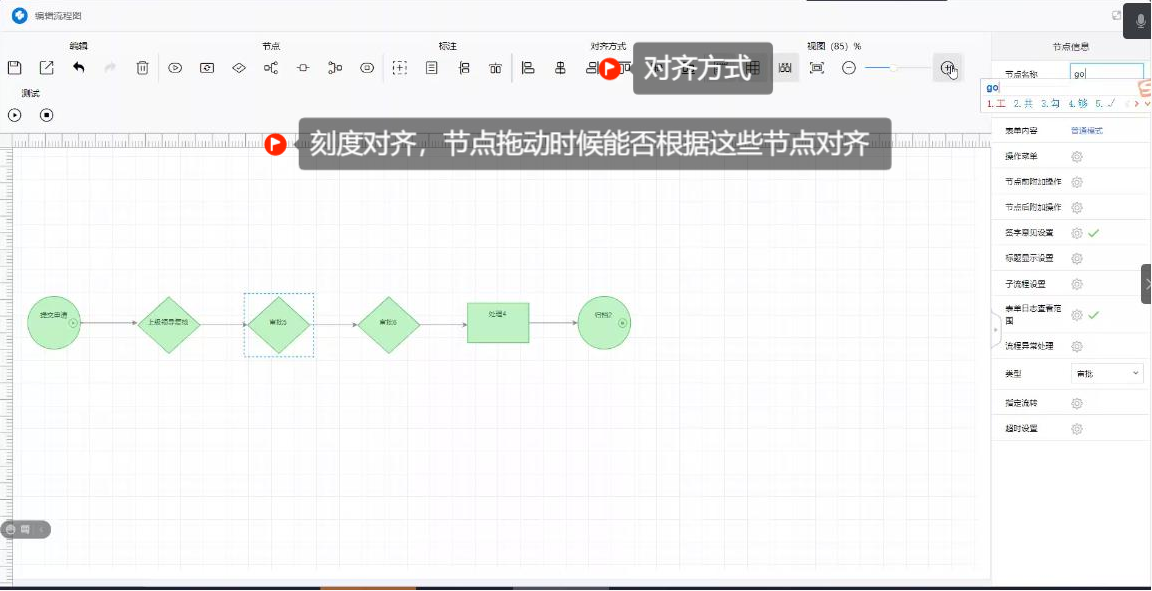Click the 标题显示设置 gear toggle

(x=1076, y=258)
